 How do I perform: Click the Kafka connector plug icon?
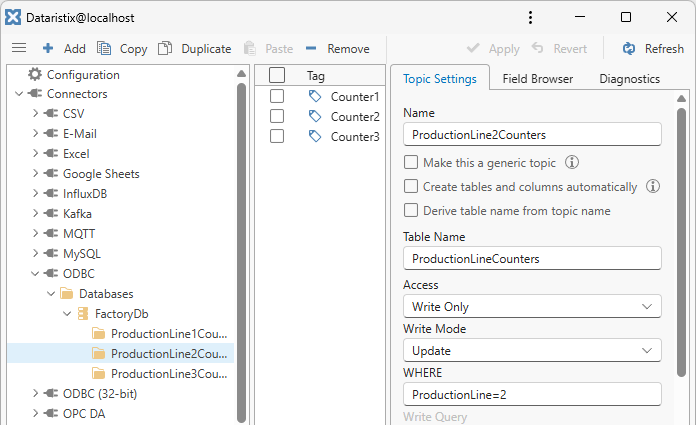coord(51,213)
